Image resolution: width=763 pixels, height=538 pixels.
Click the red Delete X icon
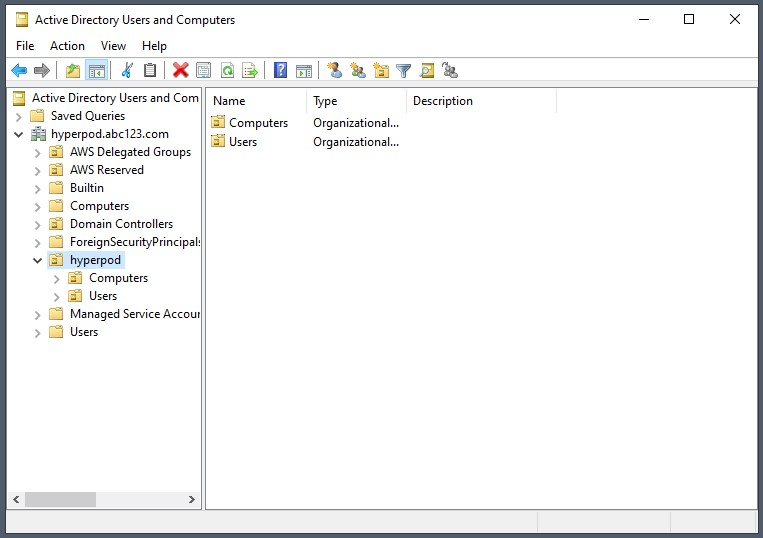click(181, 71)
